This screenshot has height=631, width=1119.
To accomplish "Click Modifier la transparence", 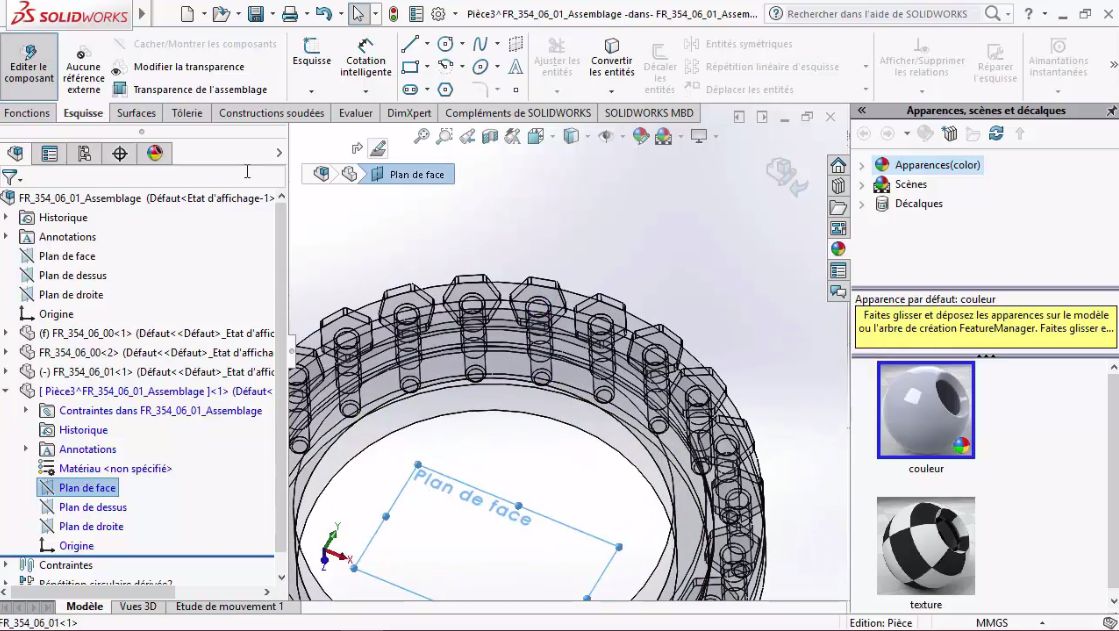I will (180, 66).
